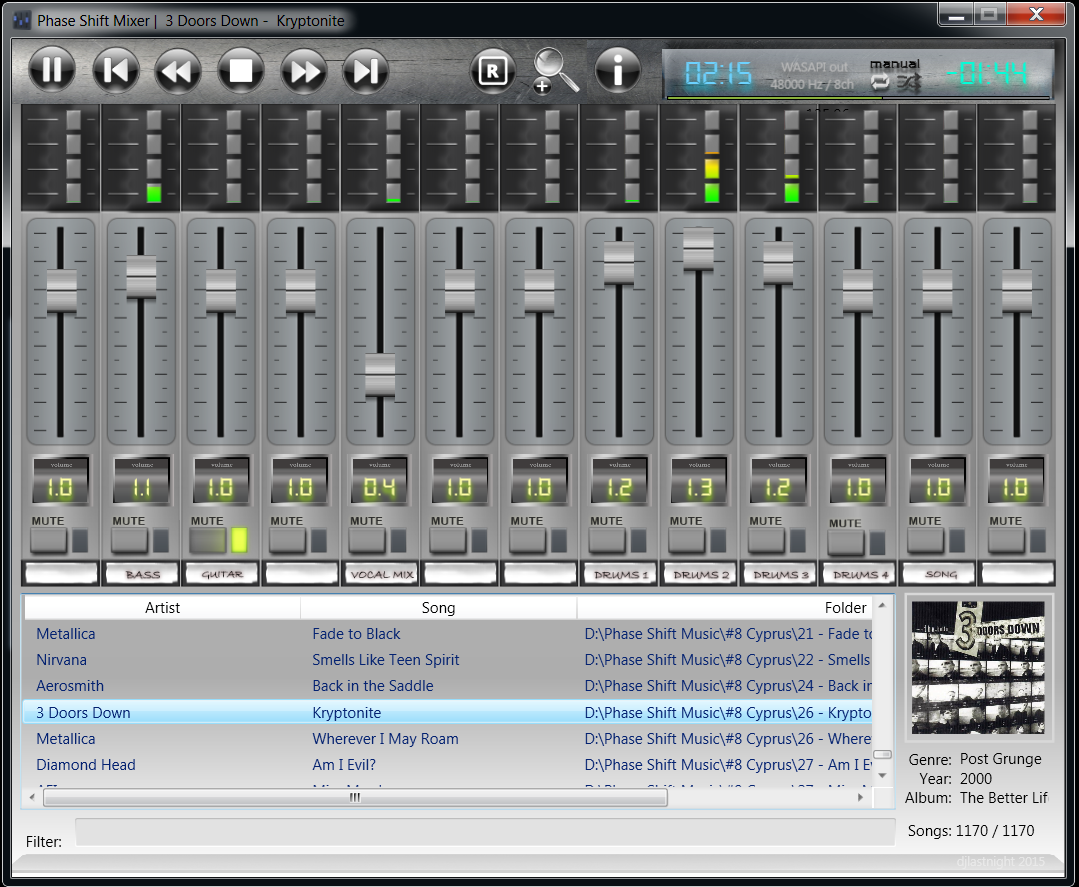Click the Album: The Better Life text

coord(976,798)
